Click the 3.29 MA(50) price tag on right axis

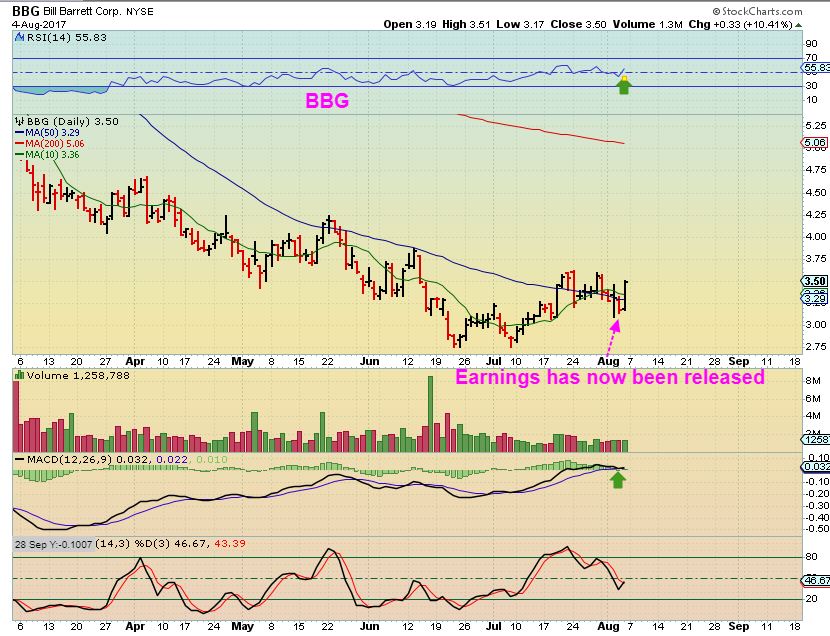[815, 299]
